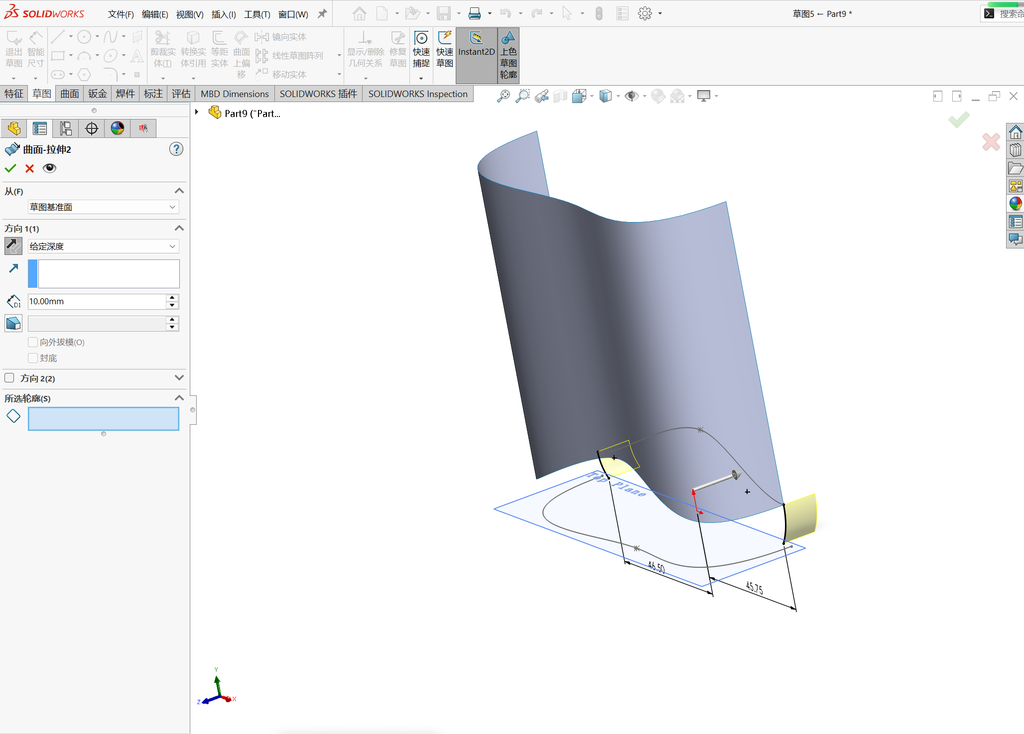Open the ConfigurationManager tab icon
The image size is (1024, 734).
tap(66, 129)
